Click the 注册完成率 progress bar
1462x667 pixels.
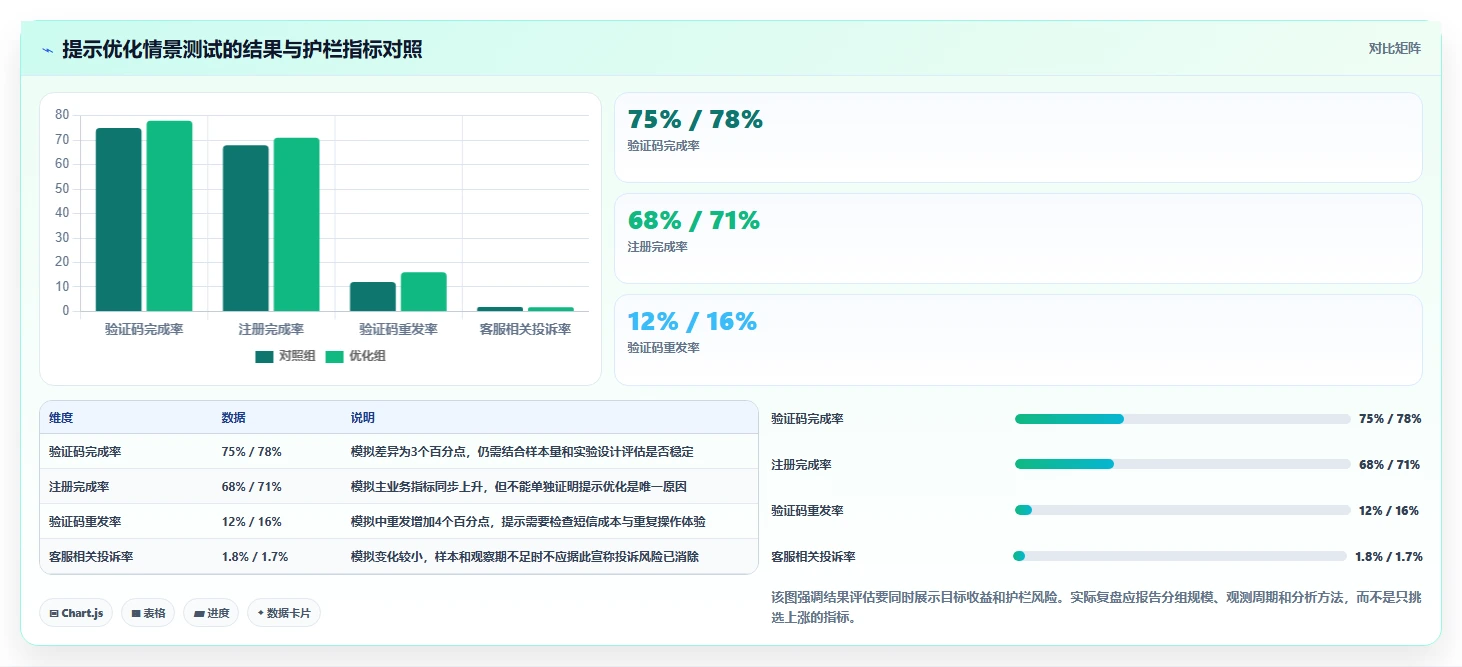coord(1182,464)
